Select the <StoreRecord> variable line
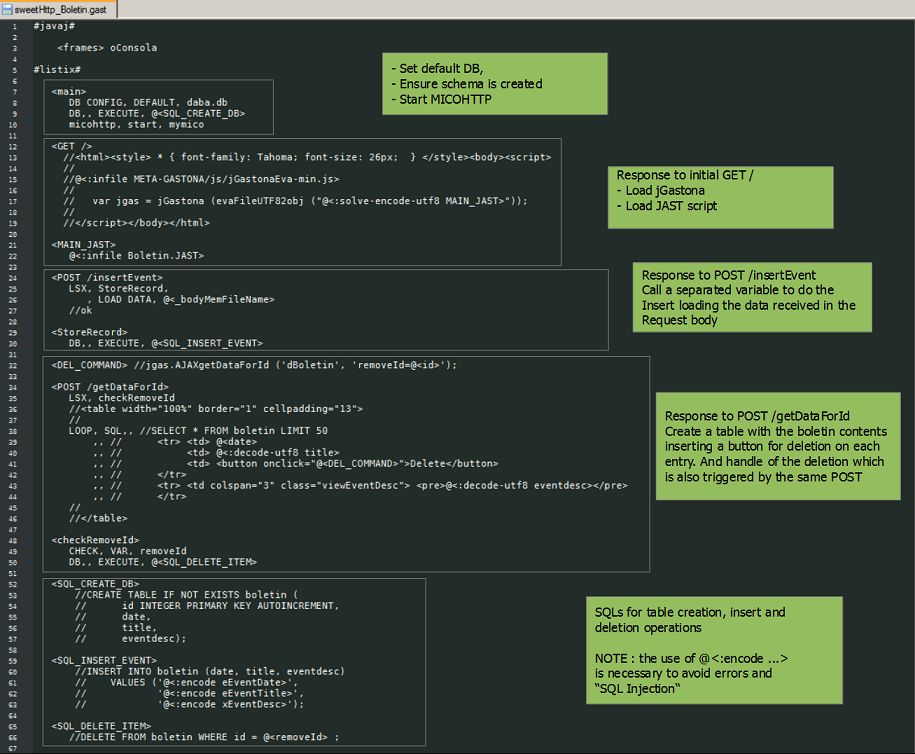915x754 pixels. 89,333
